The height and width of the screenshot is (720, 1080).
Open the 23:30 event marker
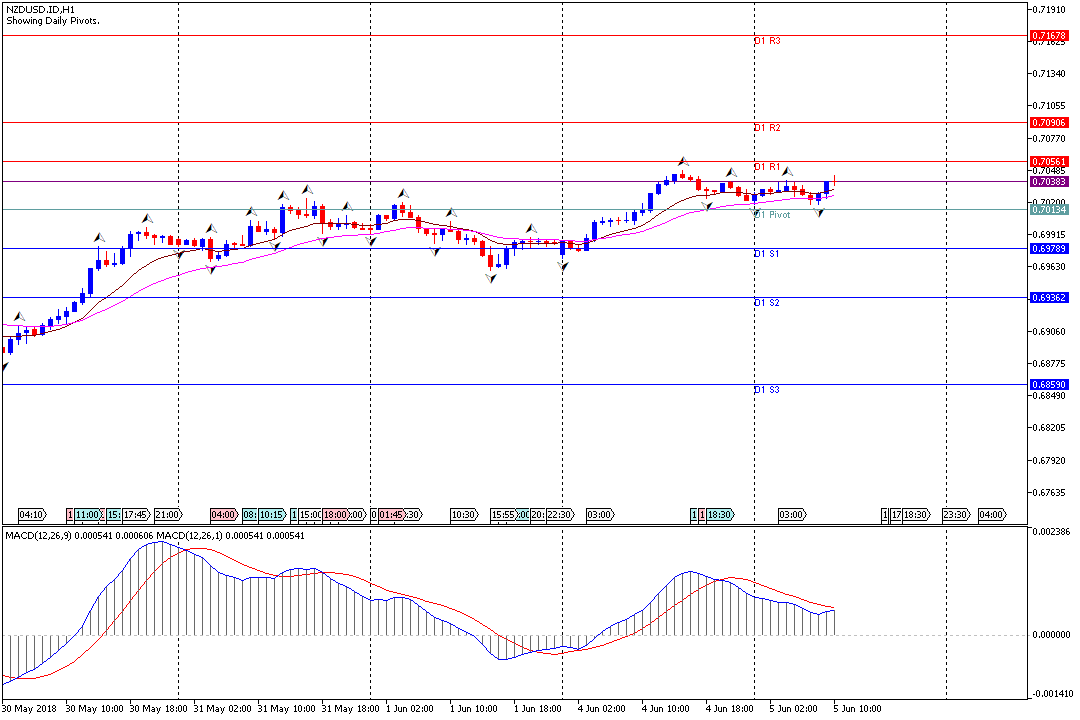tap(957, 515)
